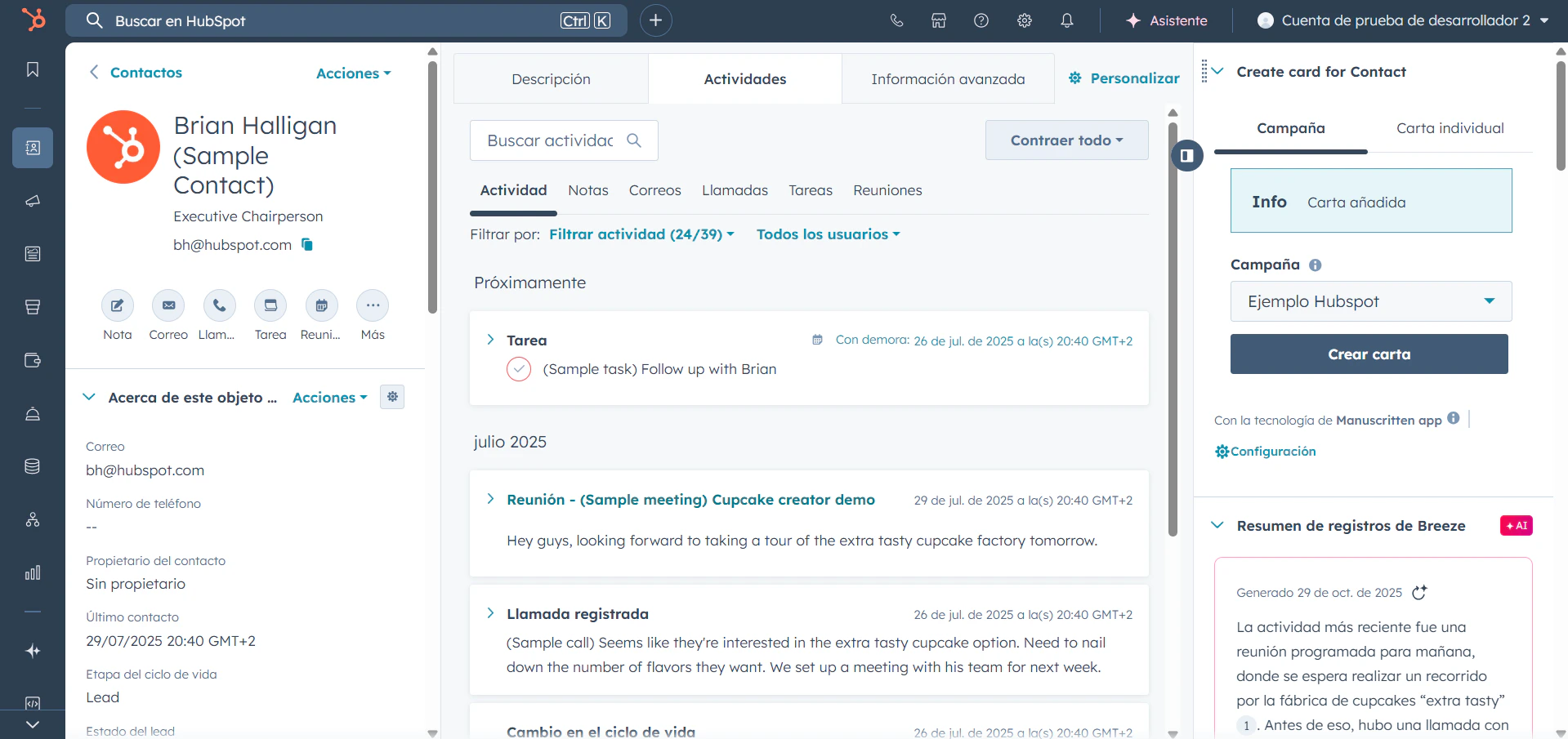The height and width of the screenshot is (739, 1568).
Task: Expand the Tarea activity card
Action: tap(490, 340)
